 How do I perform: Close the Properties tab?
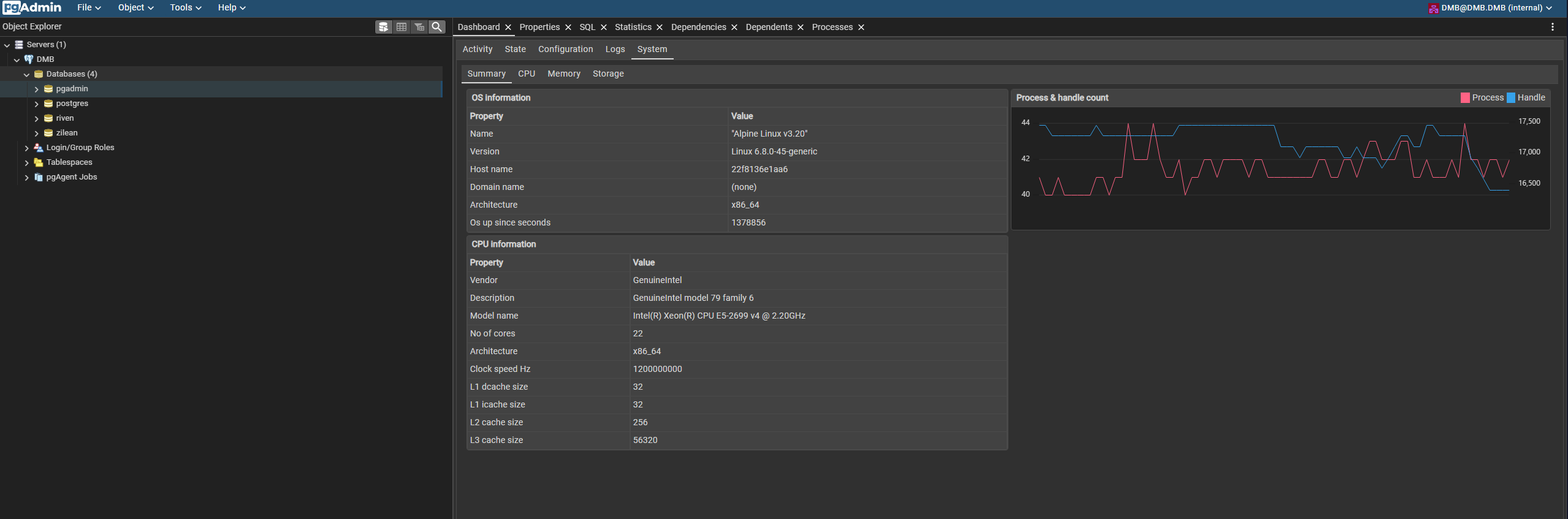(x=568, y=27)
